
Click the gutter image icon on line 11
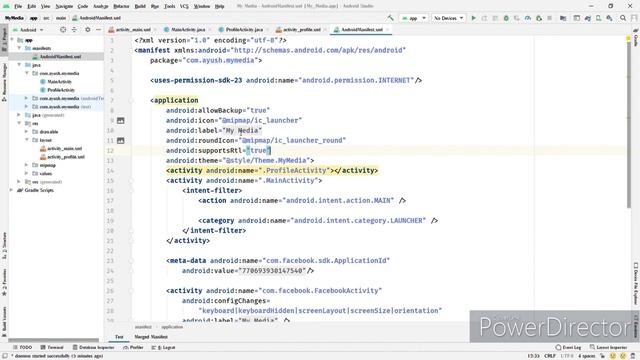[x=120, y=140]
